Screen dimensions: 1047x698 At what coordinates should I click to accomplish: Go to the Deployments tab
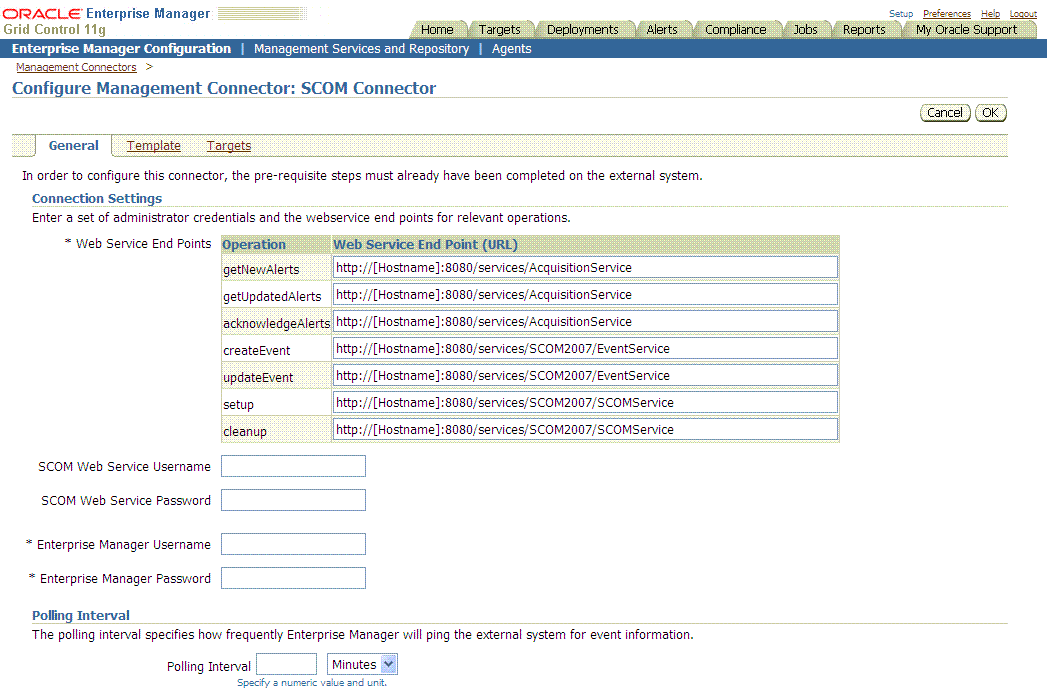click(x=582, y=29)
